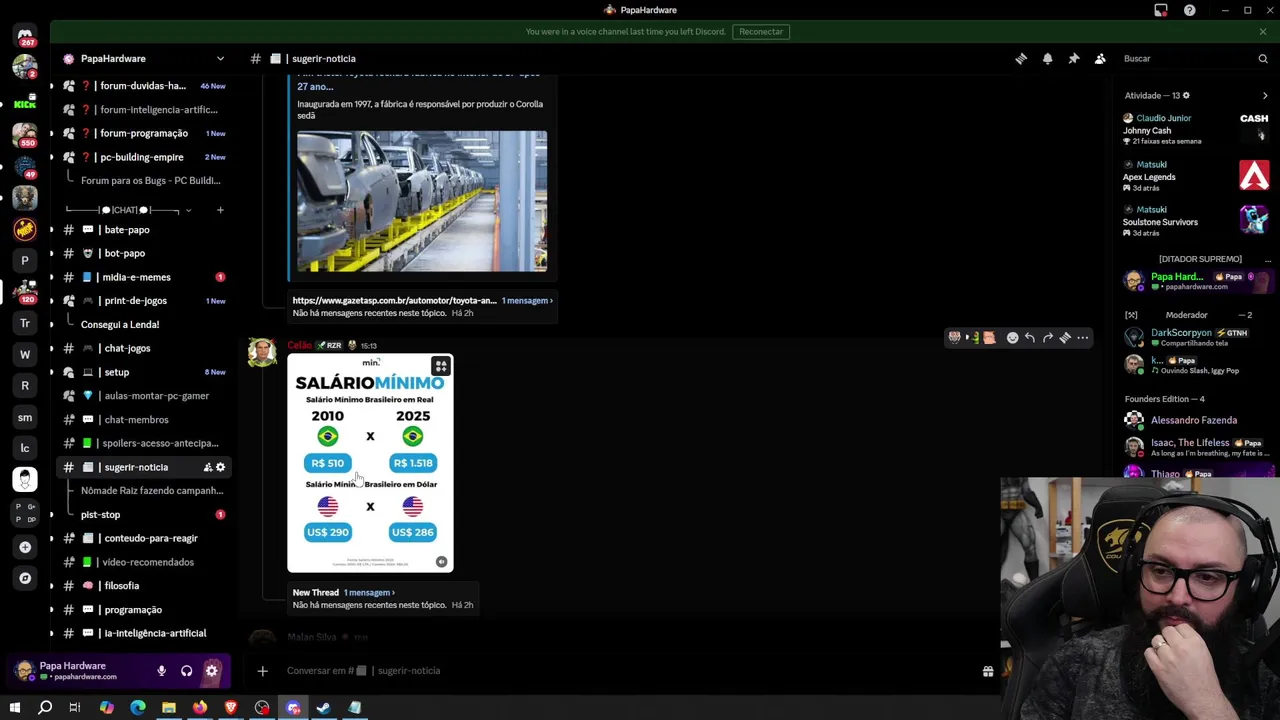
Task: Open the pist-stop thread
Action: pyautogui.click(x=100, y=515)
